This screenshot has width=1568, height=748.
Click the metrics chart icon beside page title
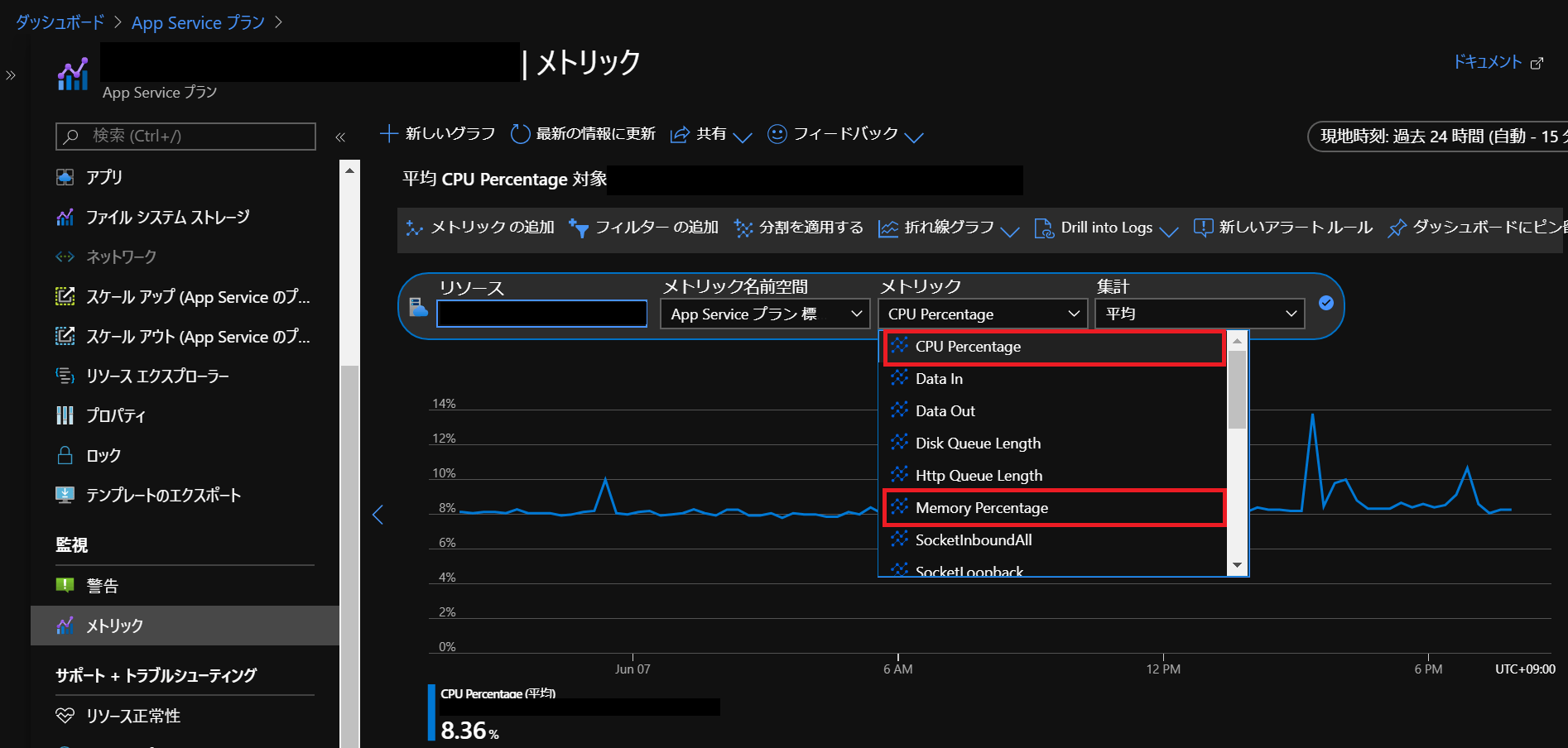tap(73, 74)
